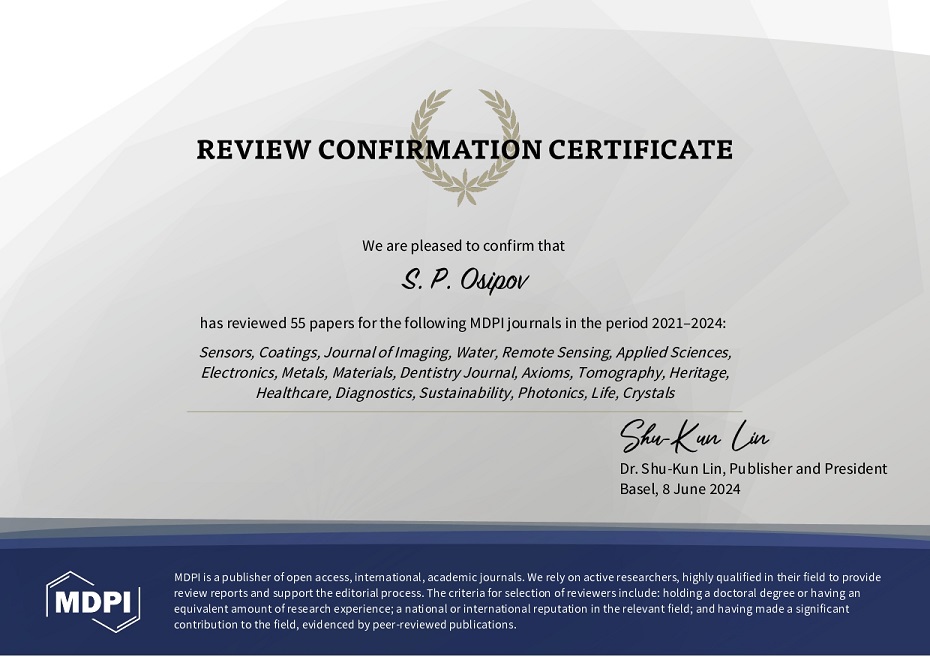Click the date "Basel, 8 June 2024"
The height and width of the screenshot is (657, 930).
(x=680, y=489)
